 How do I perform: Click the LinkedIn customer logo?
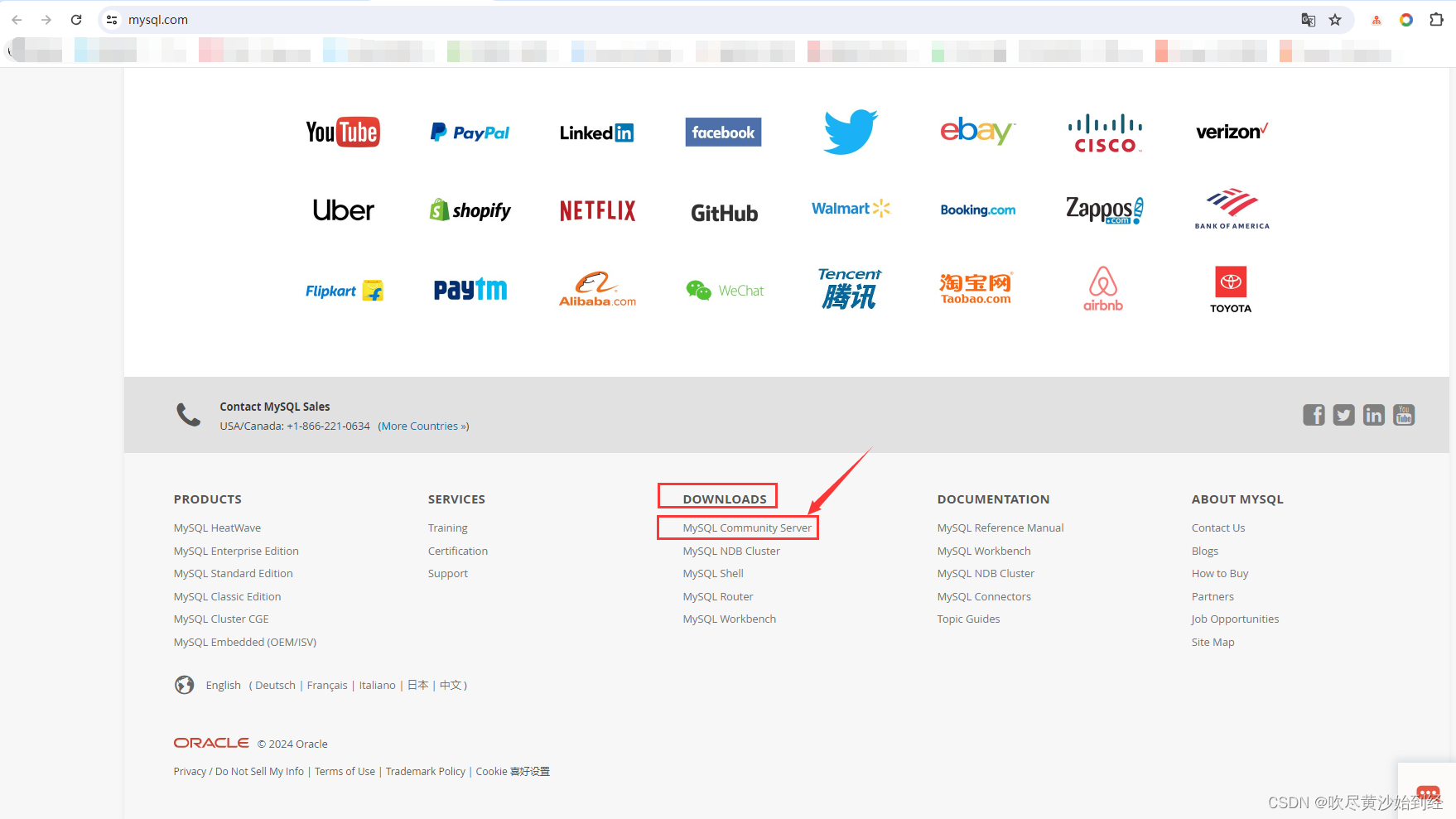coord(596,132)
